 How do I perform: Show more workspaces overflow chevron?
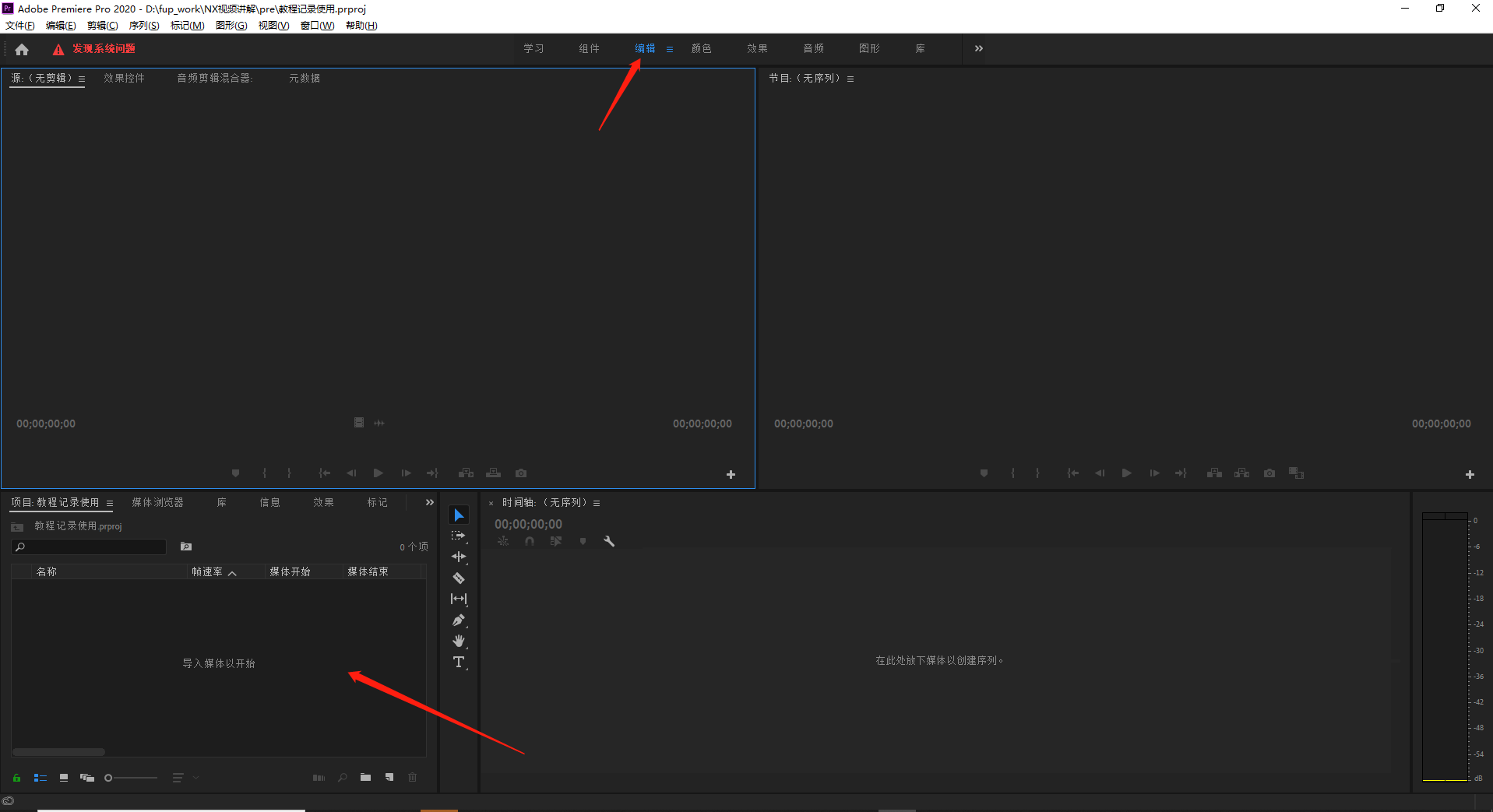pyautogui.click(x=979, y=48)
